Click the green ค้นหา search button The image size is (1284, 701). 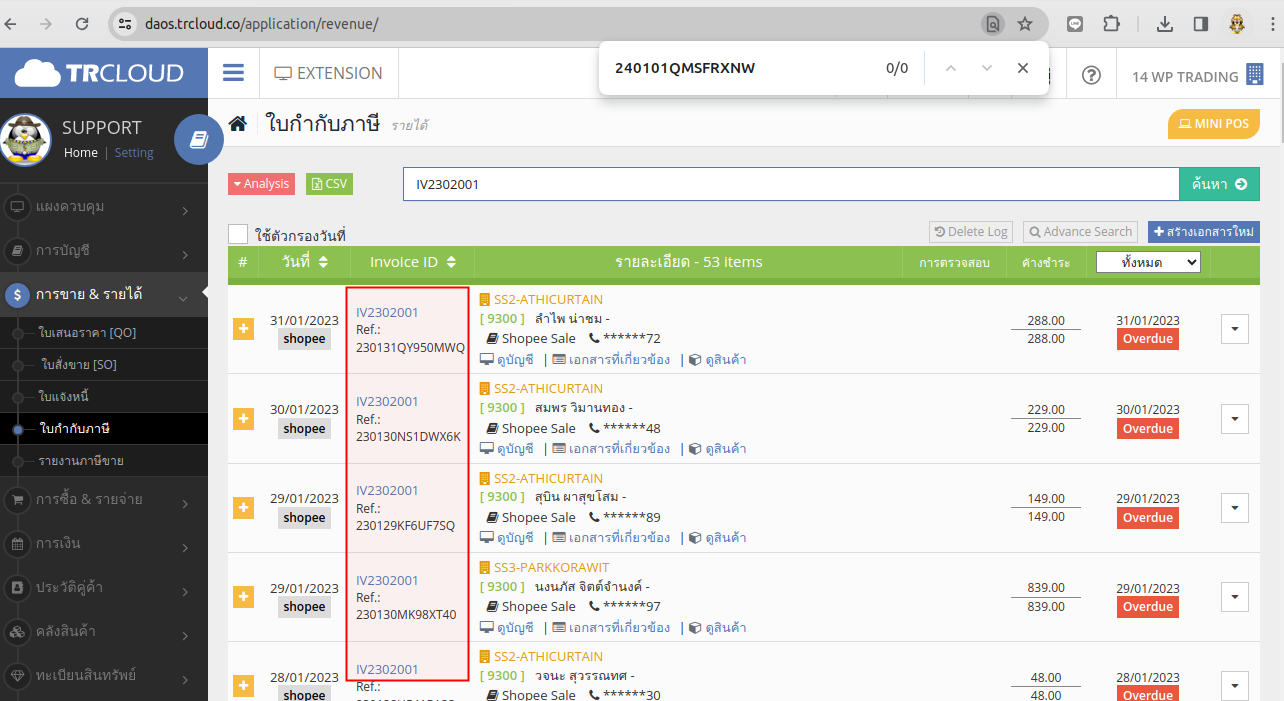(x=1219, y=184)
